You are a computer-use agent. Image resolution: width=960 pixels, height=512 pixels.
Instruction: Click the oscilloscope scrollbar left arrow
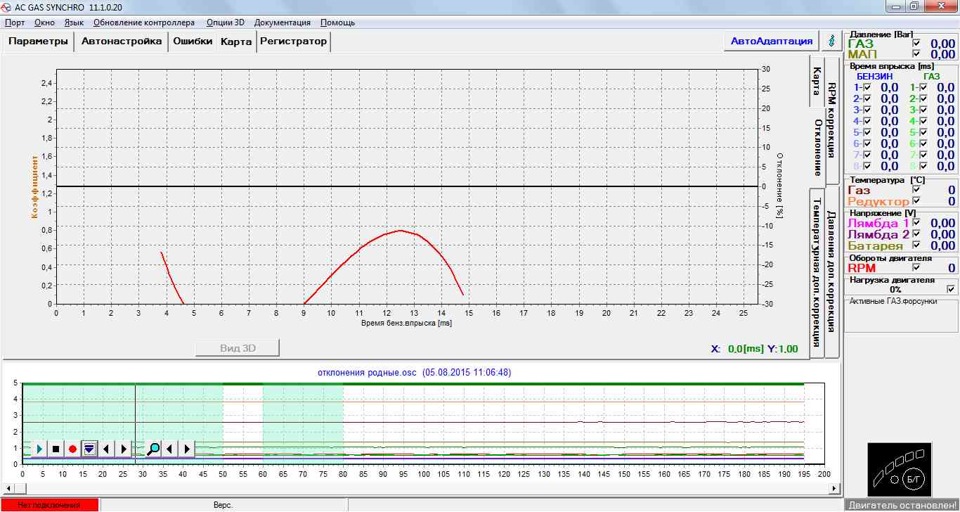click(9, 488)
